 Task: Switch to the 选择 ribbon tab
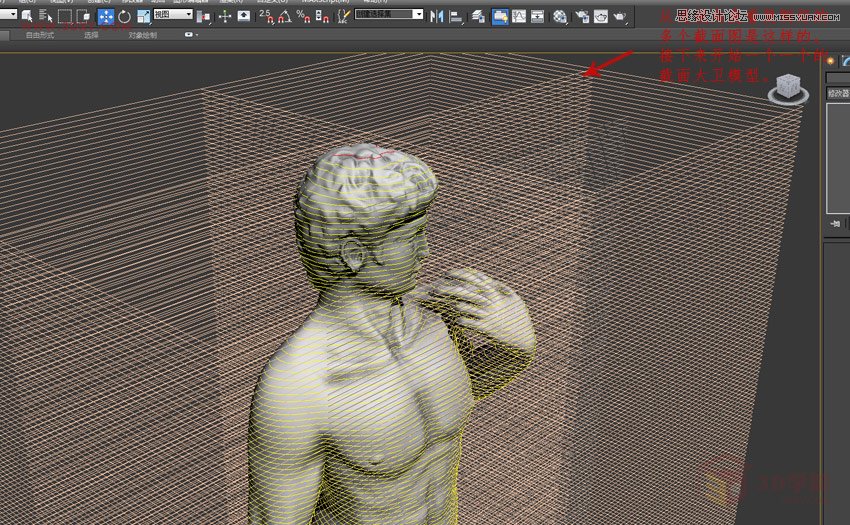pos(91,35)
